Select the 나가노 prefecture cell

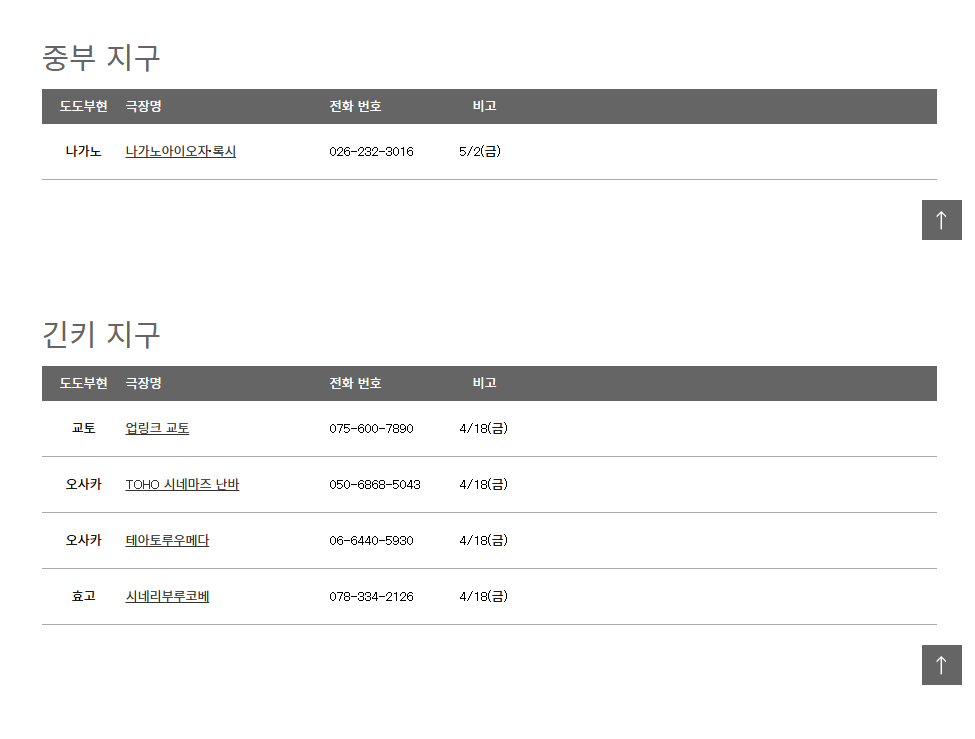pos(83,152)
